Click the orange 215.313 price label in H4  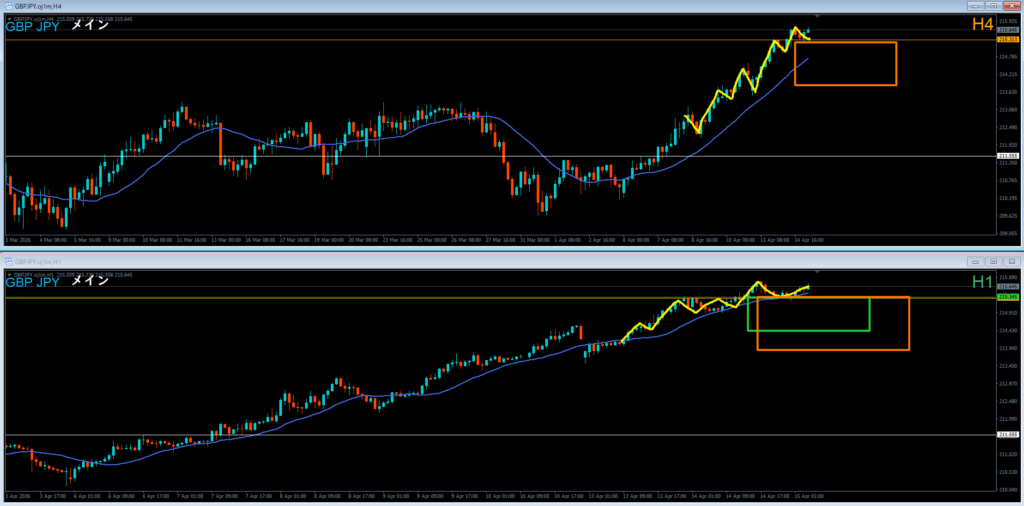click(1007, 40)
